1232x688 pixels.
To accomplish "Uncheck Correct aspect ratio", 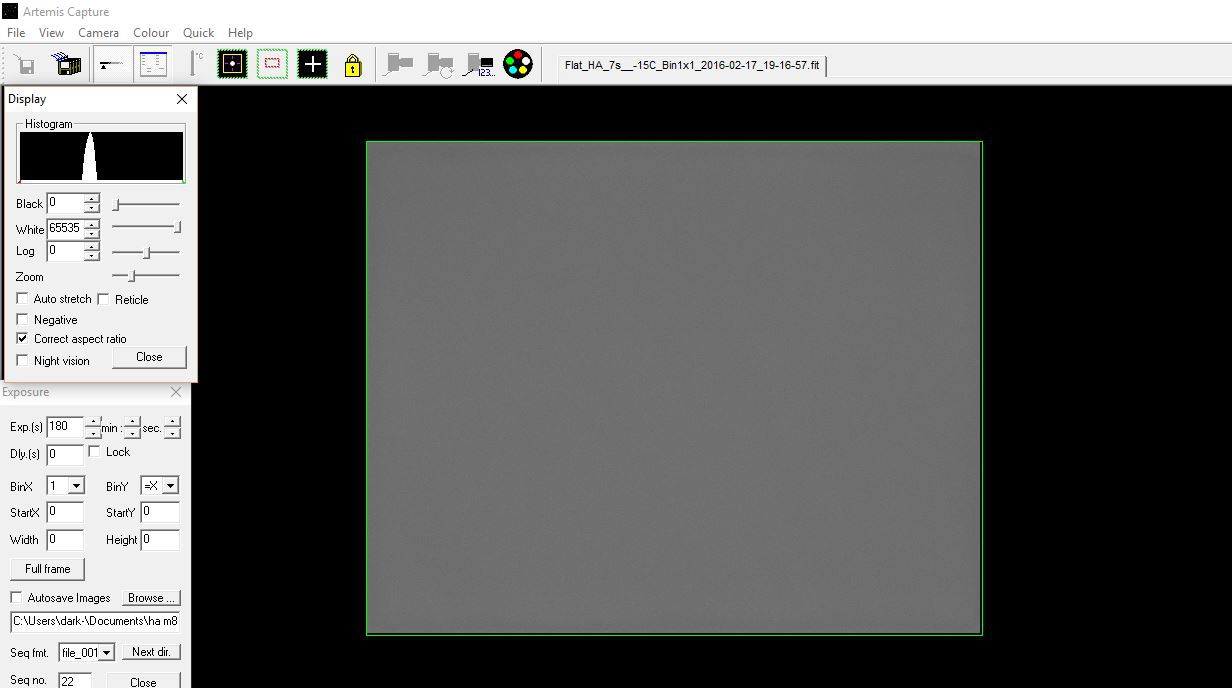I will click(23, 339).
